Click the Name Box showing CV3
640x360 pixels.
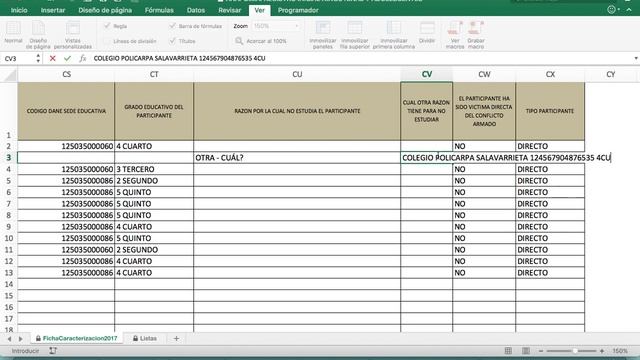click(x=18, y=58)
